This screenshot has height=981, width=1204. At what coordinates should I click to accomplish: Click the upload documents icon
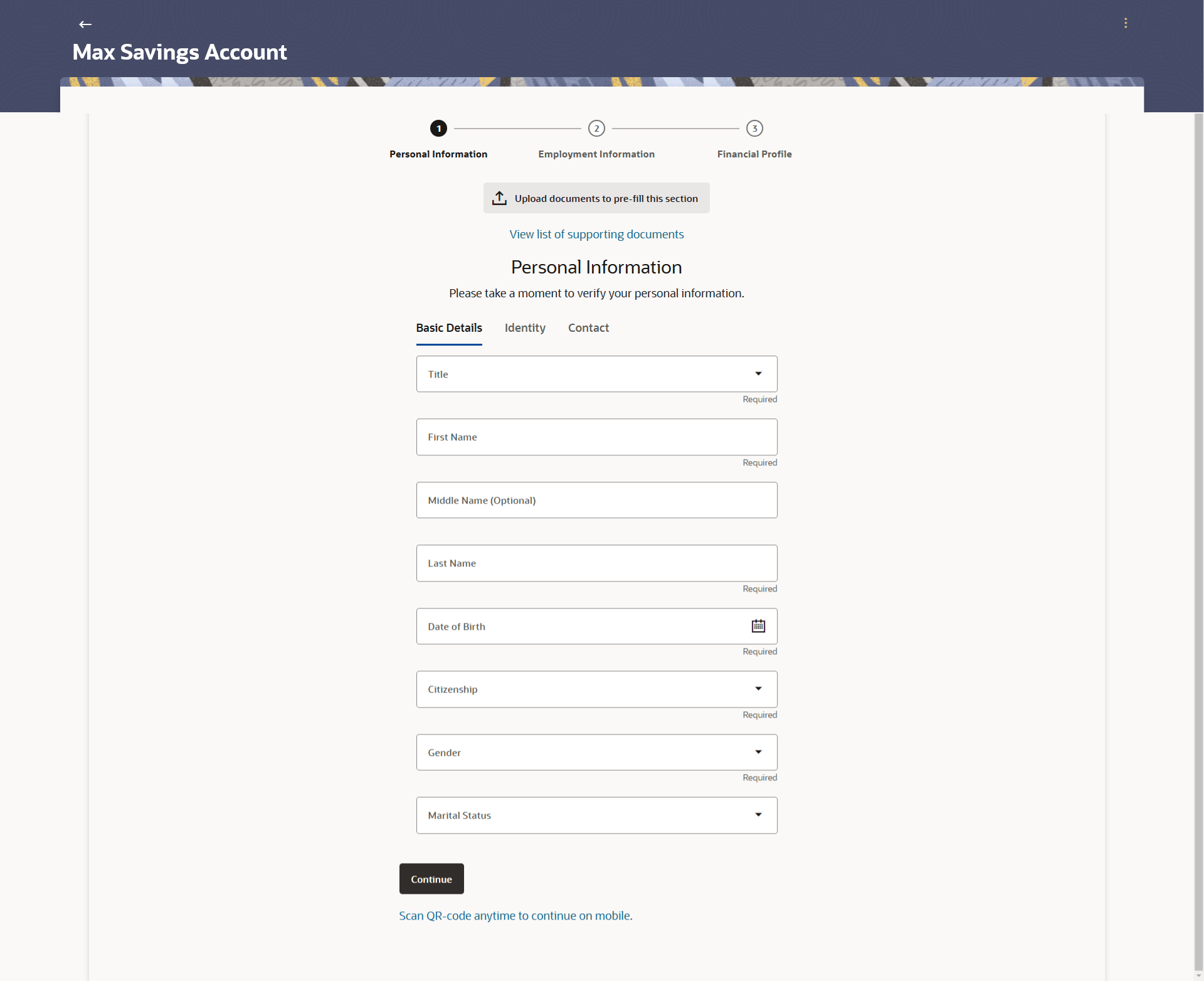point(499,198)
